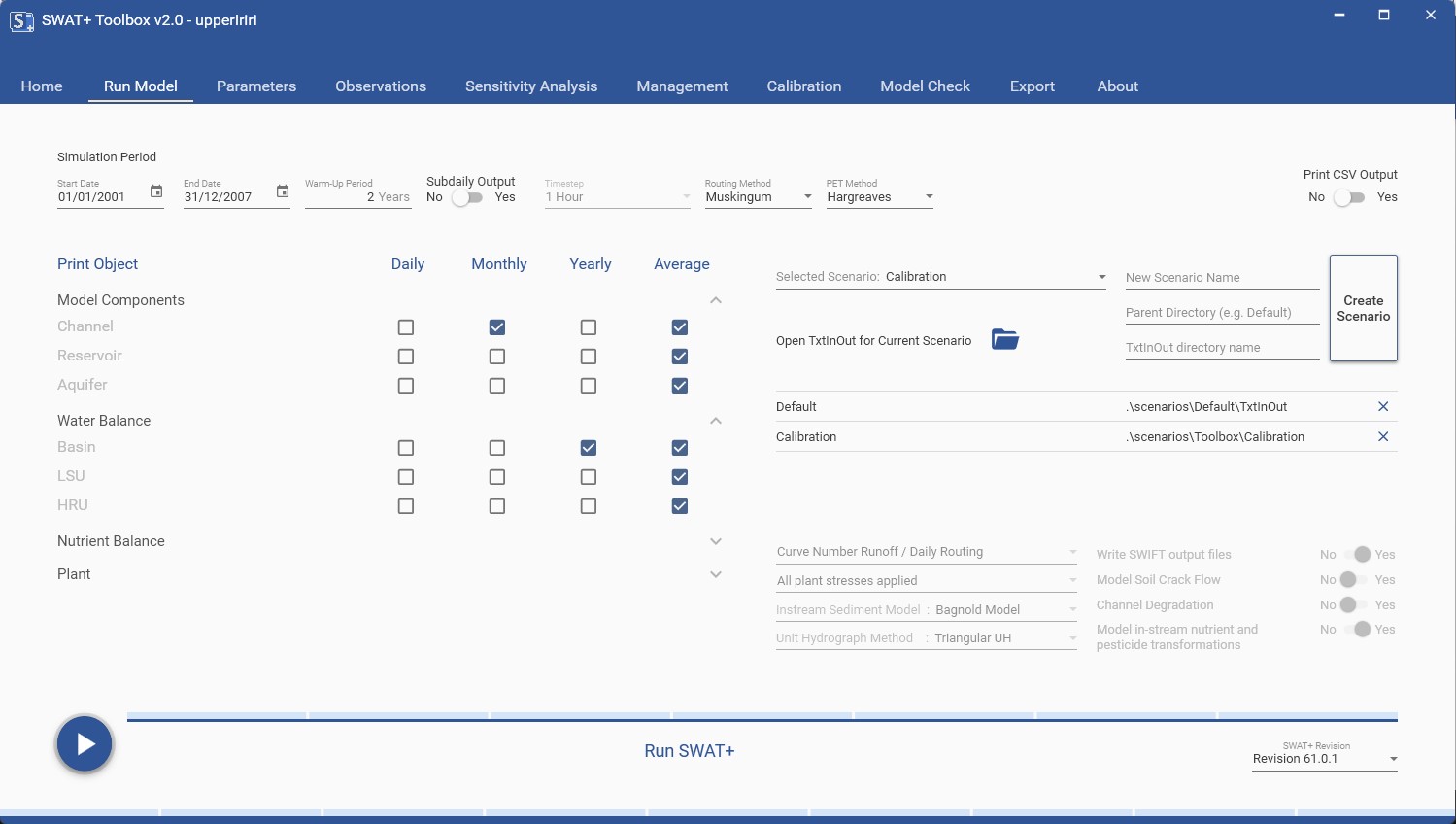Image resolution: width=1456 pixels, height=824 pixels.
Task: Check the Basin Daily checkbox
Action: point(406,448)
